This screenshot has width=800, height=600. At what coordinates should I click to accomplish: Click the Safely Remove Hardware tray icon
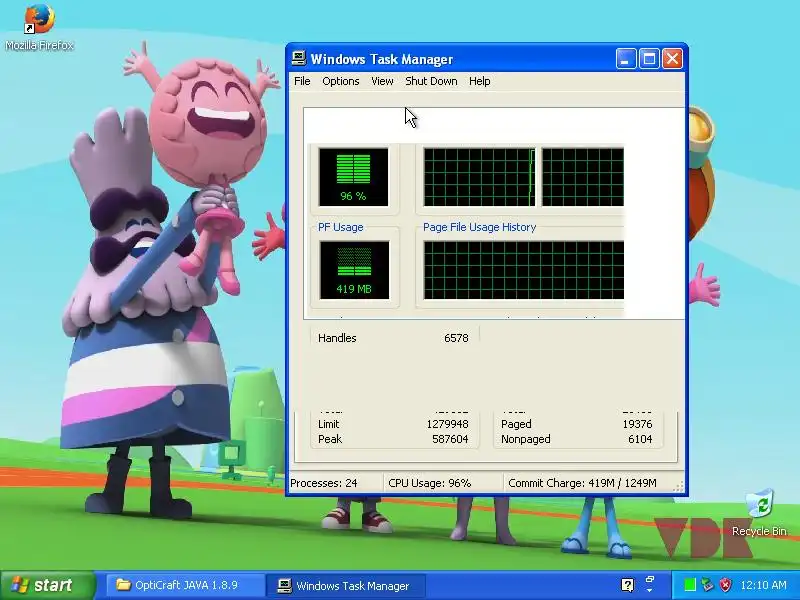707,585
